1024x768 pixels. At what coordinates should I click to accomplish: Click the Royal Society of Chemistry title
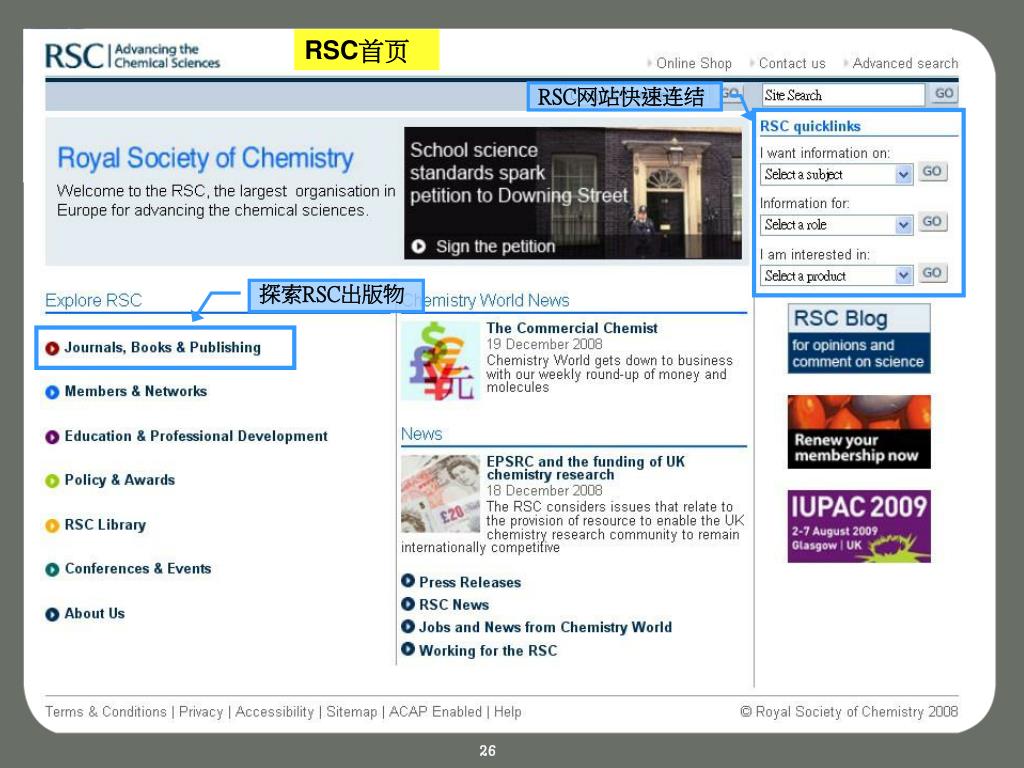click(x=205, y=158)
